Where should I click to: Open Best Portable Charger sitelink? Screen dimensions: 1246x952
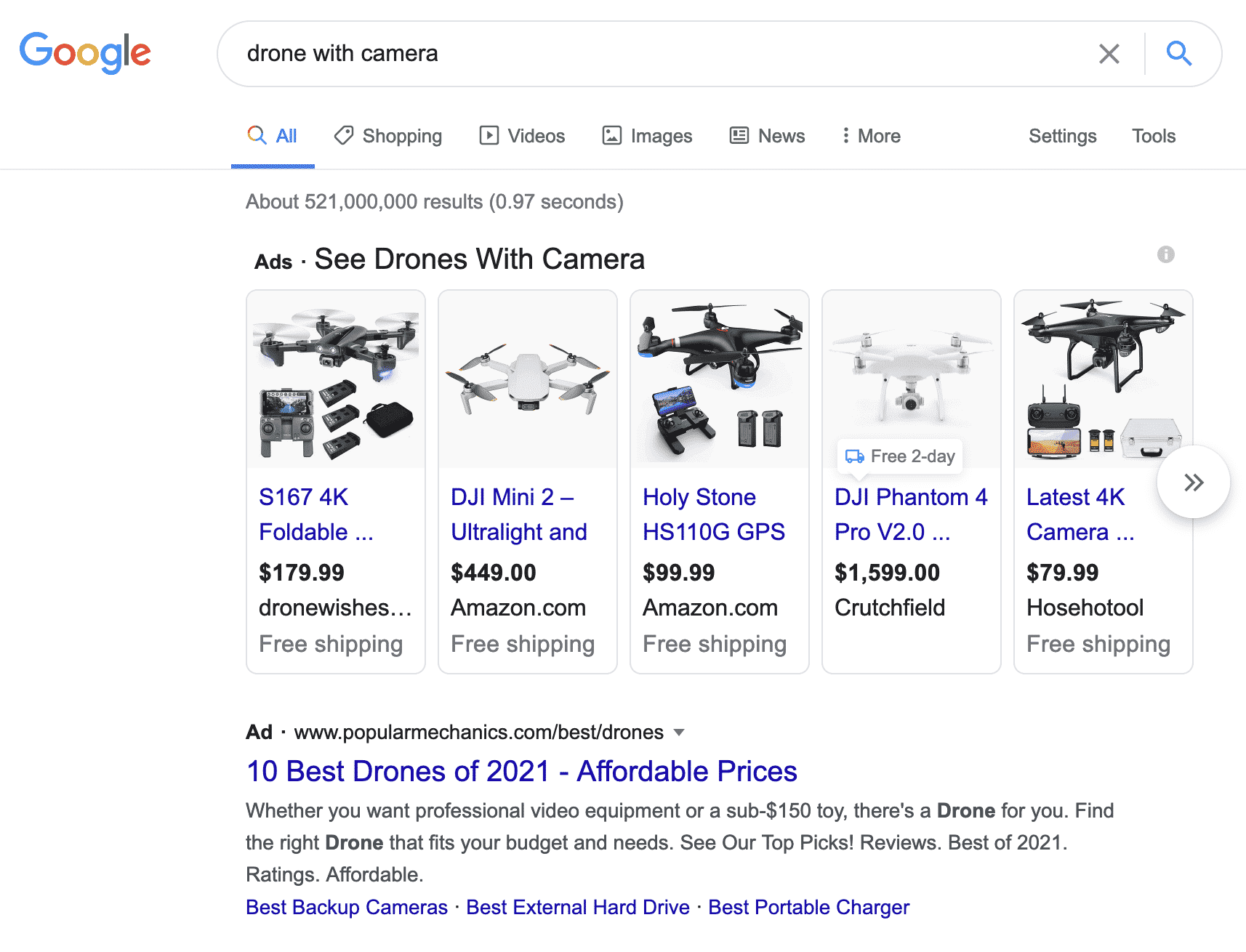(808, 907)
